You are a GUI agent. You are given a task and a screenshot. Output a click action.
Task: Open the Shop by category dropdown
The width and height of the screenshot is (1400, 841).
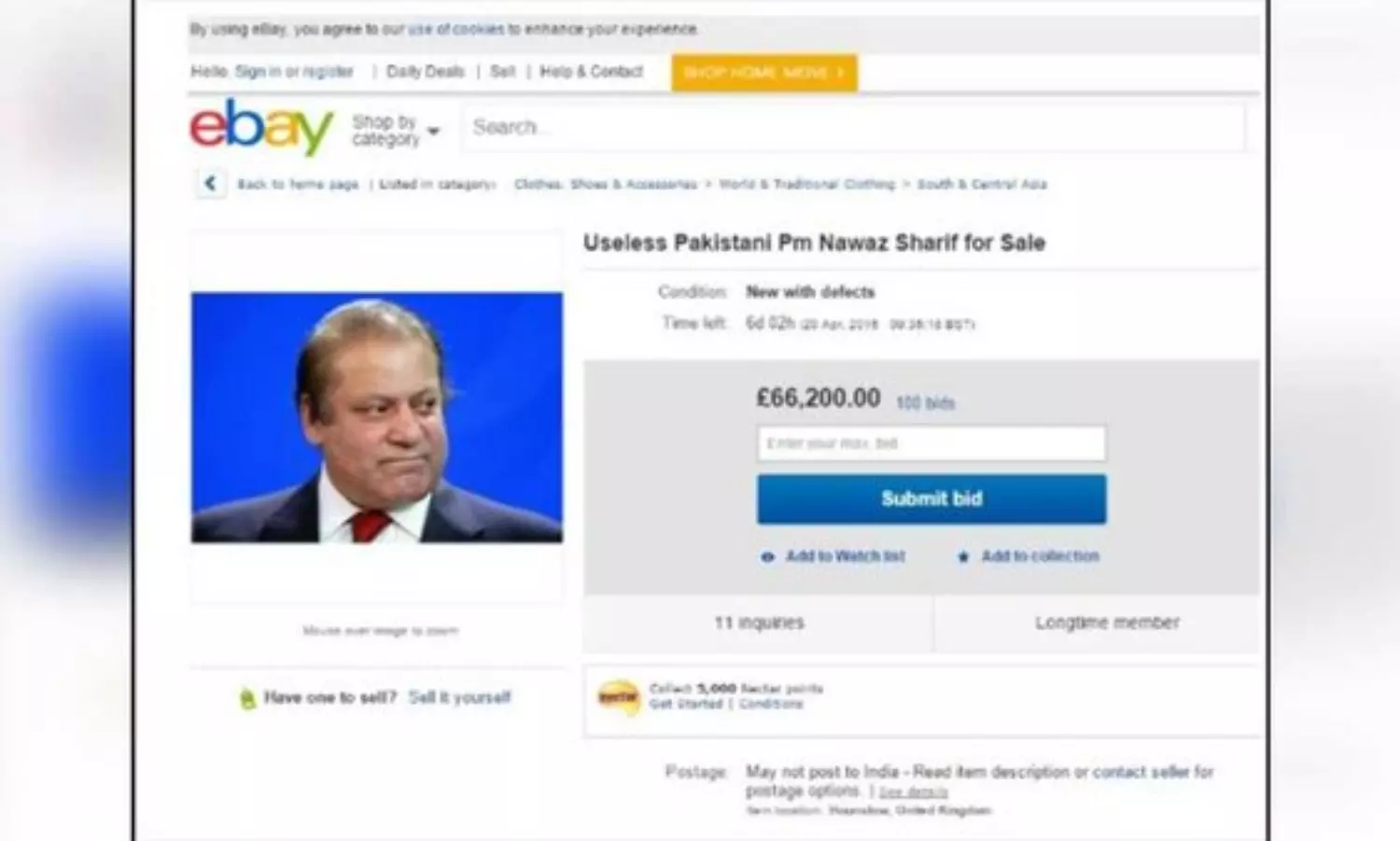coord(396,131)
